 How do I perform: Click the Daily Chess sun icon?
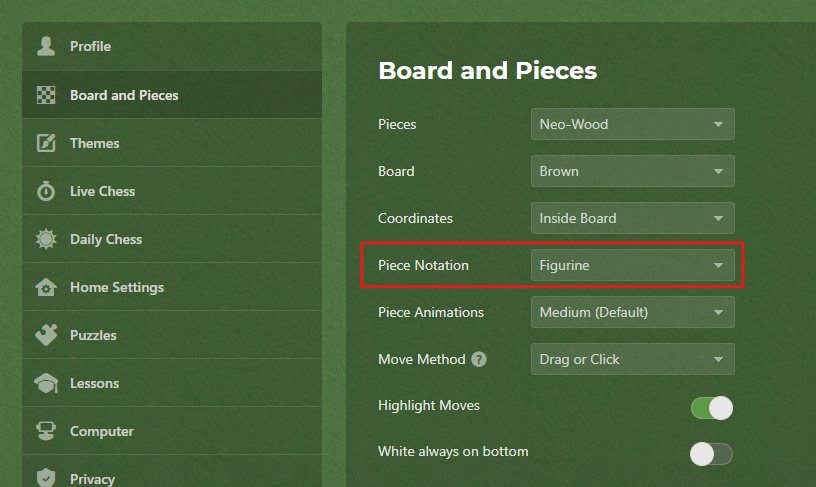(x=46, y=239)
